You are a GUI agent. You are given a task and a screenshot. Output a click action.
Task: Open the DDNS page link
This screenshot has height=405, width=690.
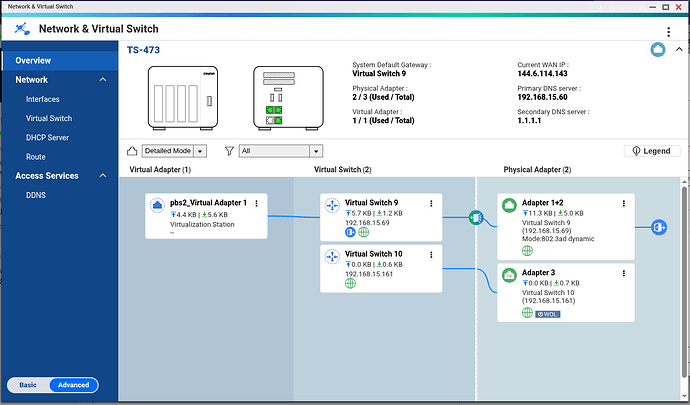37,195
